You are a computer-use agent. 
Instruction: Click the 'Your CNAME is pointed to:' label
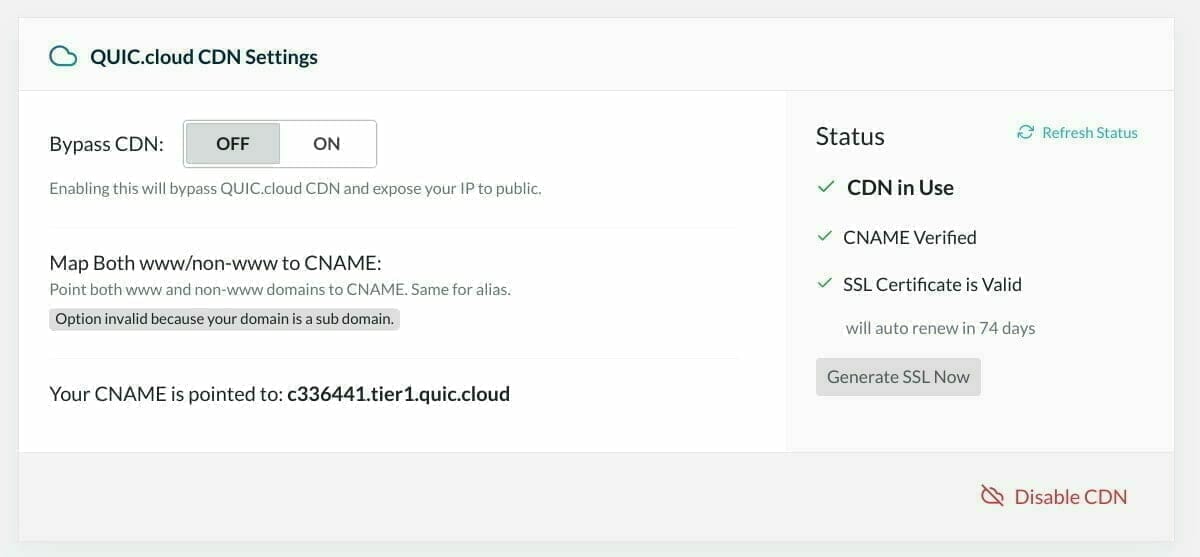tap(166, 394)
